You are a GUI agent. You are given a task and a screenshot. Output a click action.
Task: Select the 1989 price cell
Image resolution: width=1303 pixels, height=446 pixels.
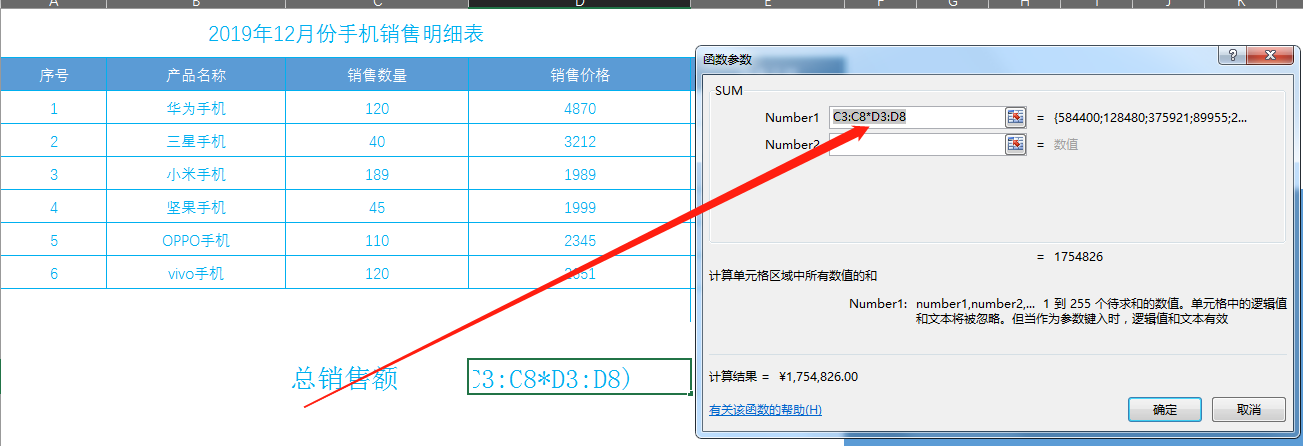coord(580,174)
